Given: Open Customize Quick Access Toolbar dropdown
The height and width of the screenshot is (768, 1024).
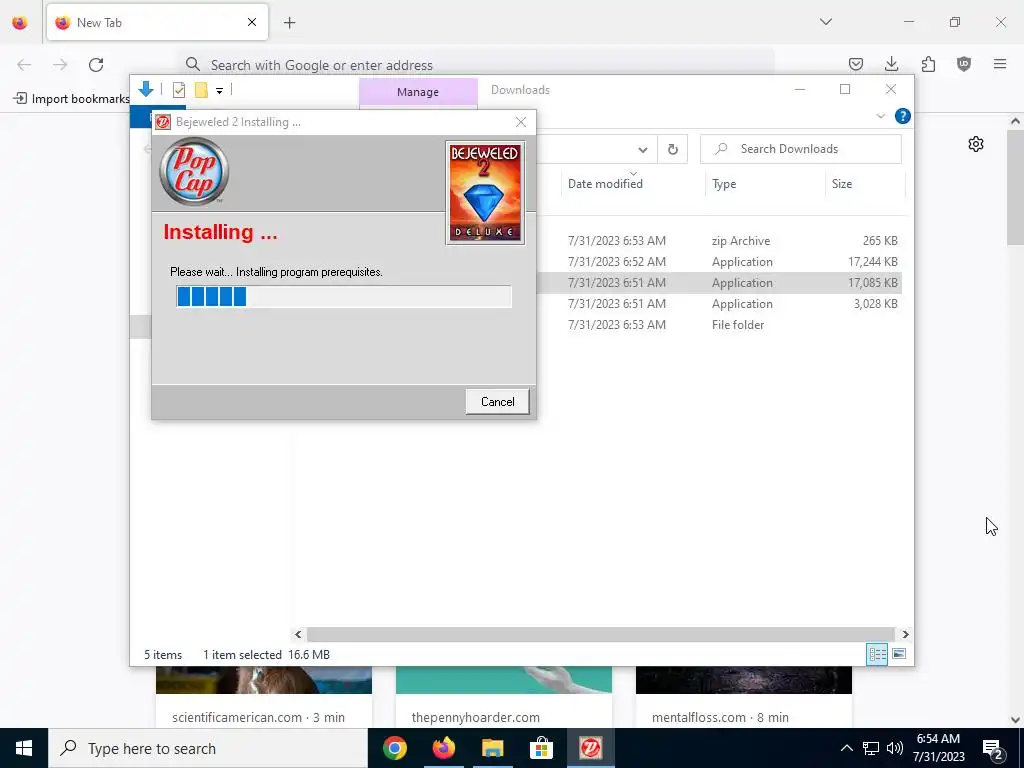Looking at the screenshot, I should pyautogui.click(x=219, y=91).
